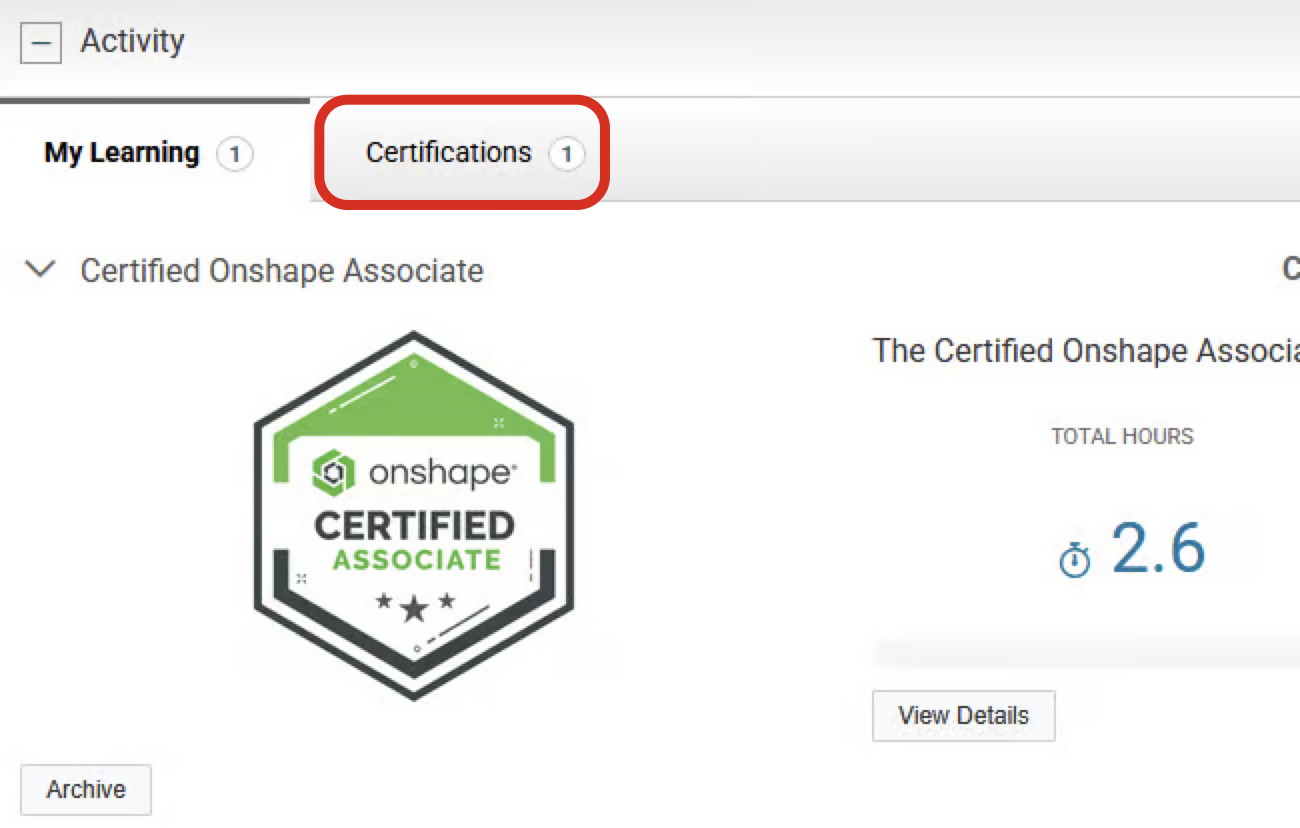
Task: Collapse Certified Onshape Associate chevron
Action: coord(41,270)
